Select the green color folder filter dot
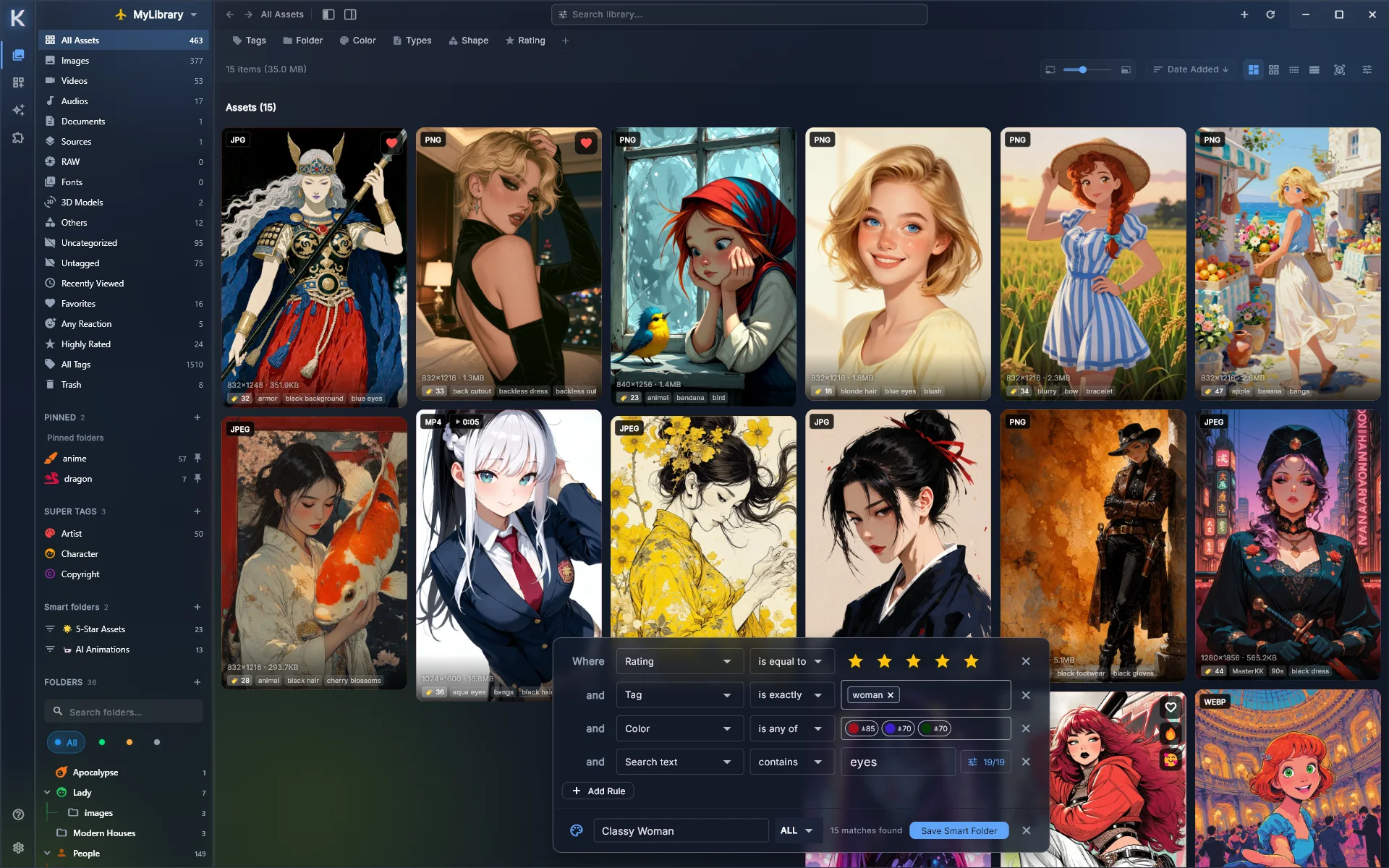This screenshot has height=868, width=1389. [x=102, y=742]
